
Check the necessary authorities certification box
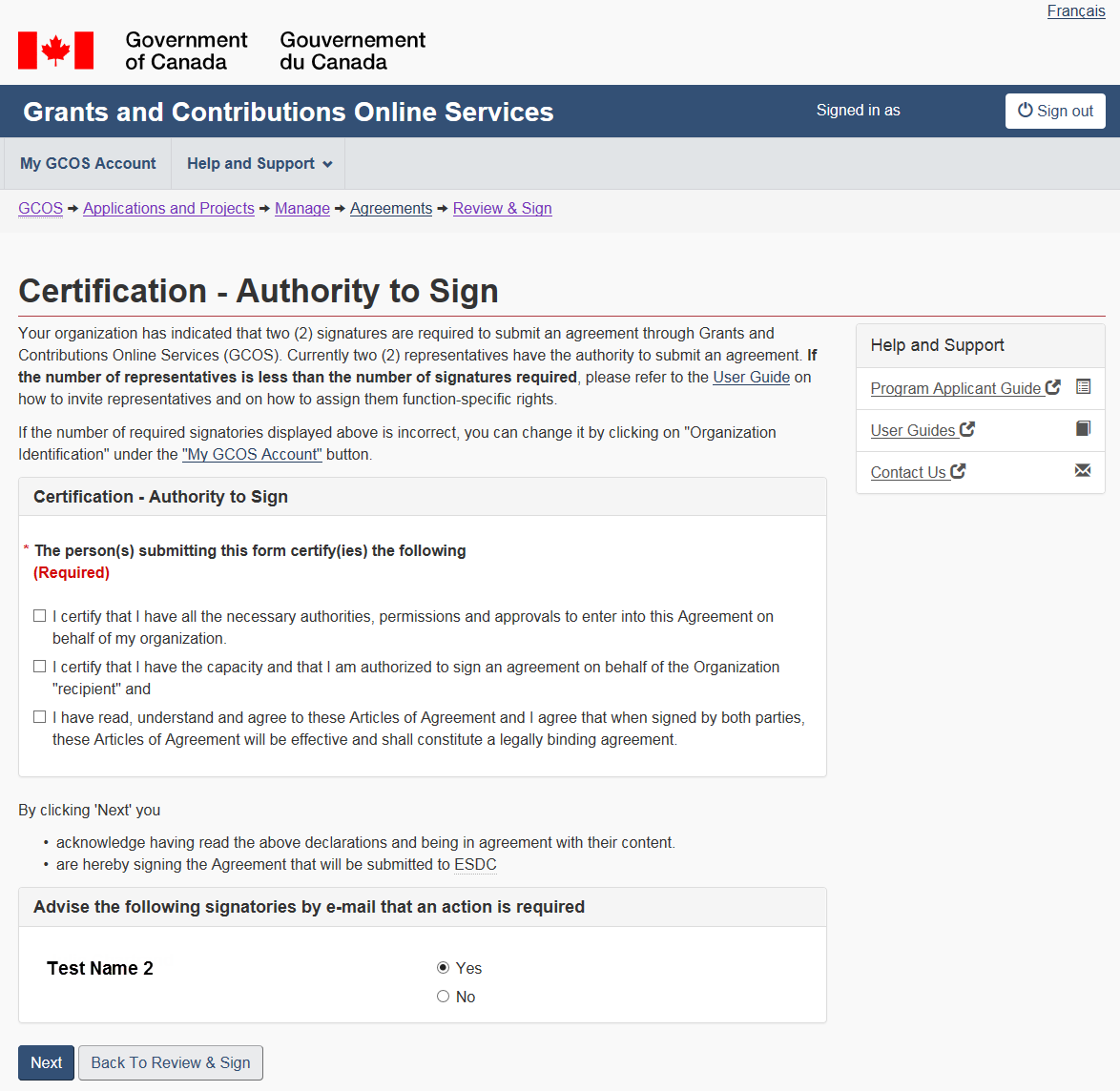tap(40, 616)
